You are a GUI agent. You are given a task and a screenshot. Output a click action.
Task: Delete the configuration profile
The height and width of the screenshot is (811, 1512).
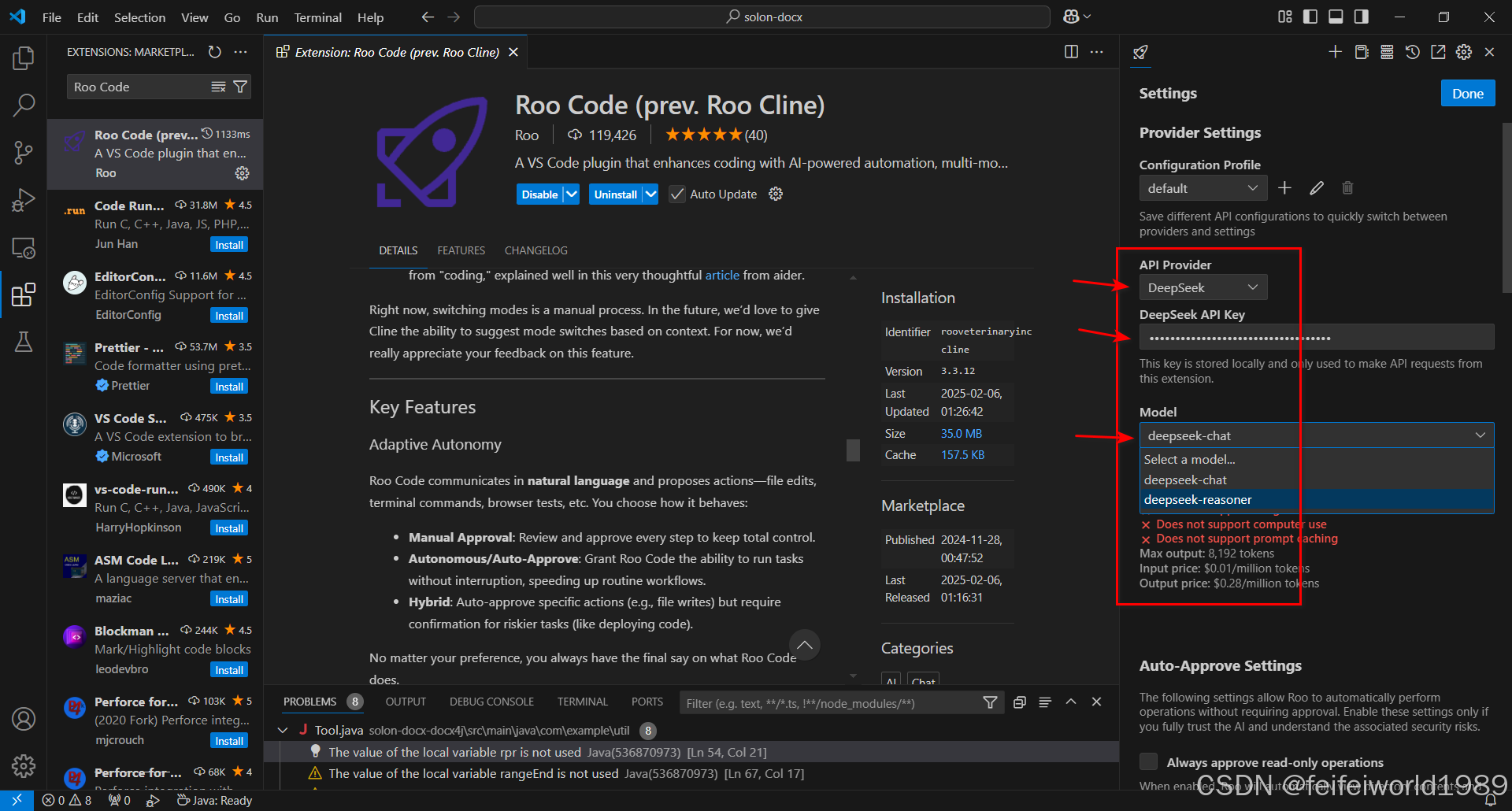pyautogui.click(x=1347, y=188)
